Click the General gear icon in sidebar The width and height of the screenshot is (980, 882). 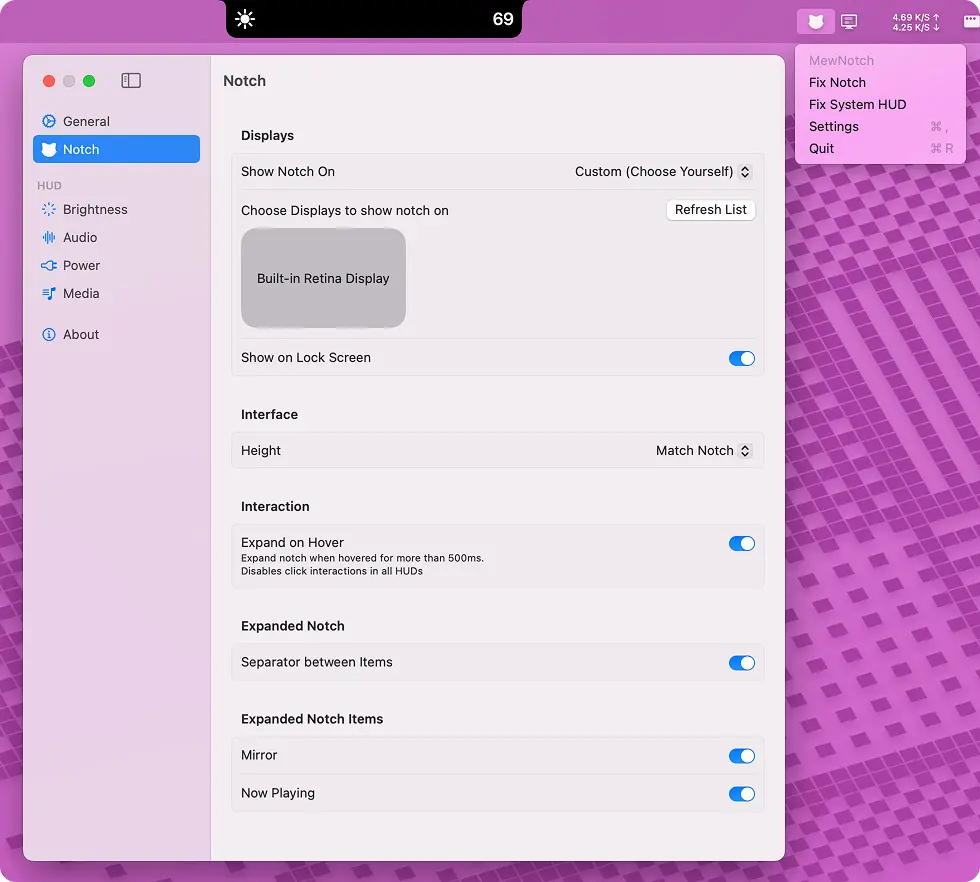click(49, 121)
